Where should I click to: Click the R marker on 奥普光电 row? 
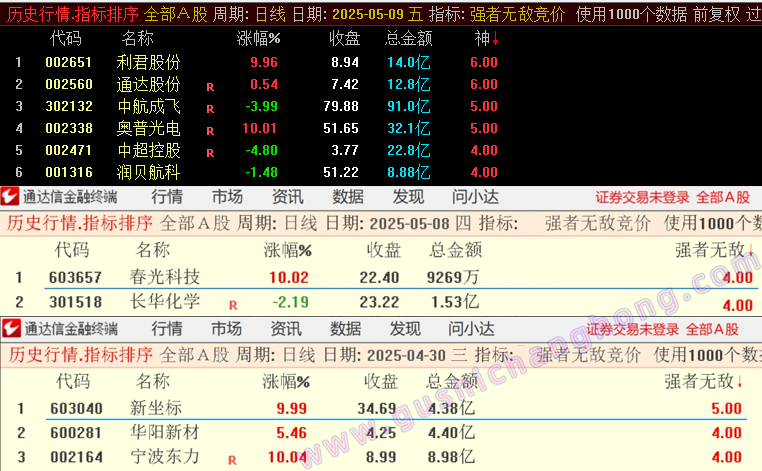210,131
